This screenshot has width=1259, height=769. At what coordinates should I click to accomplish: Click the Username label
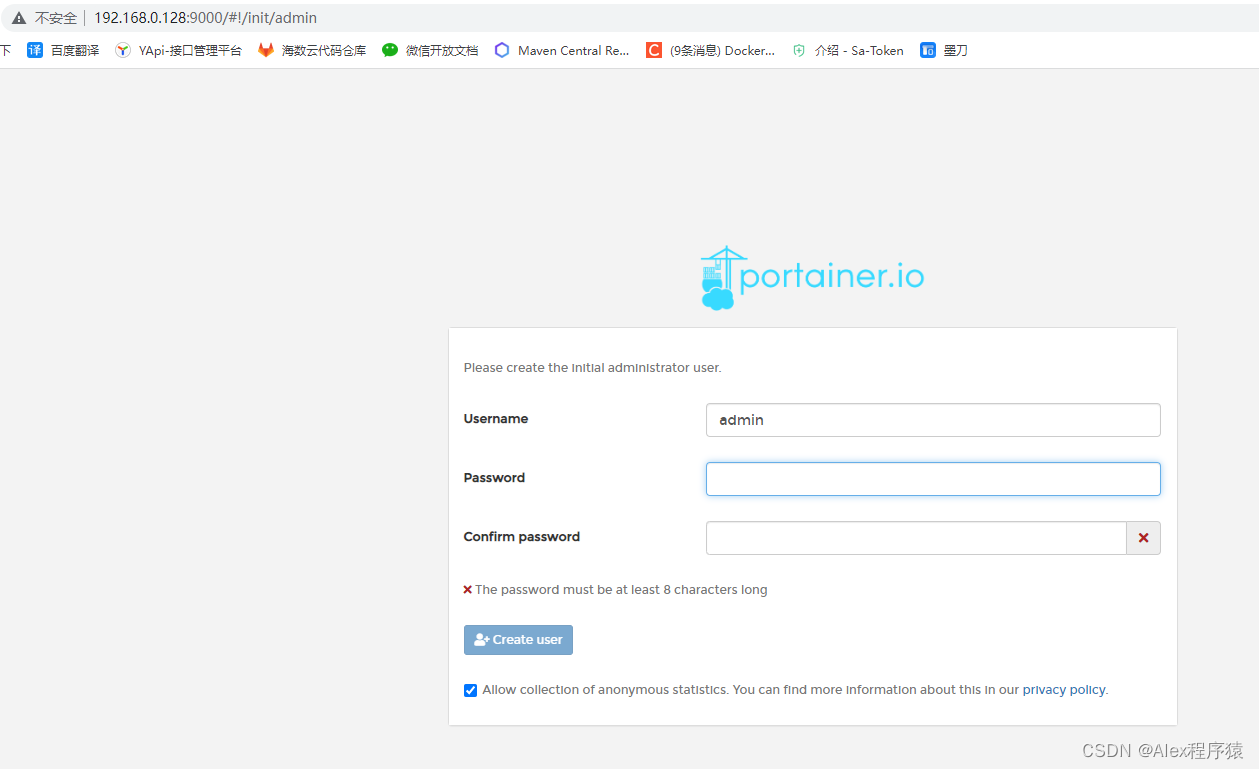496,419
